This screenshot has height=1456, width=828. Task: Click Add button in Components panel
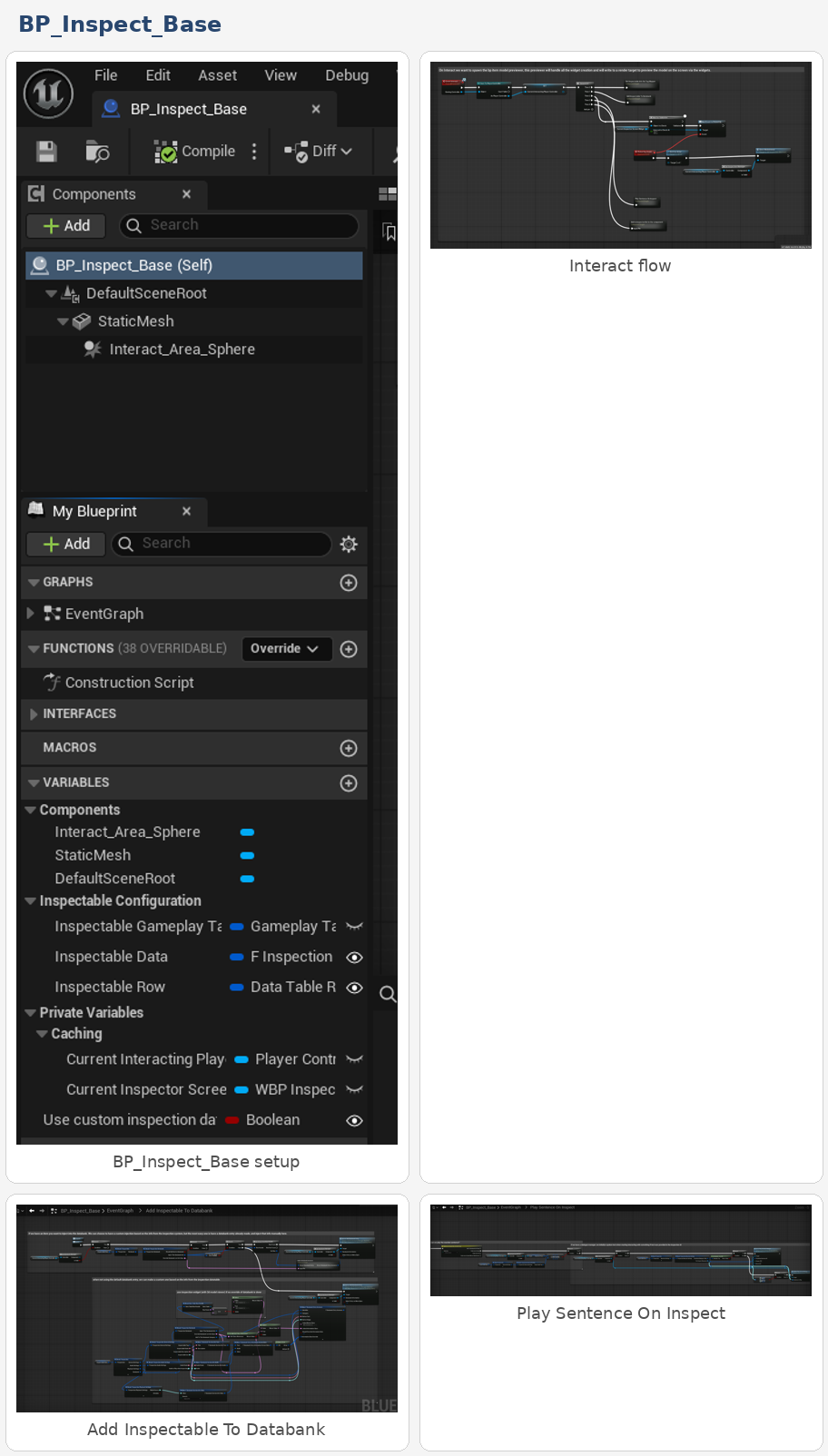[x=66, y=225]
